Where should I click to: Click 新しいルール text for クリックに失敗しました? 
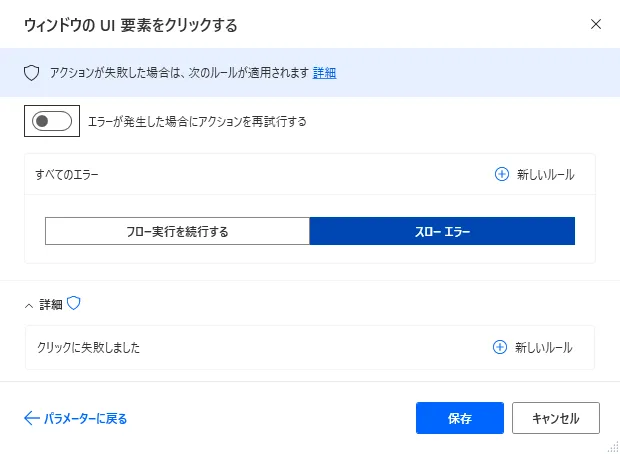543,347
